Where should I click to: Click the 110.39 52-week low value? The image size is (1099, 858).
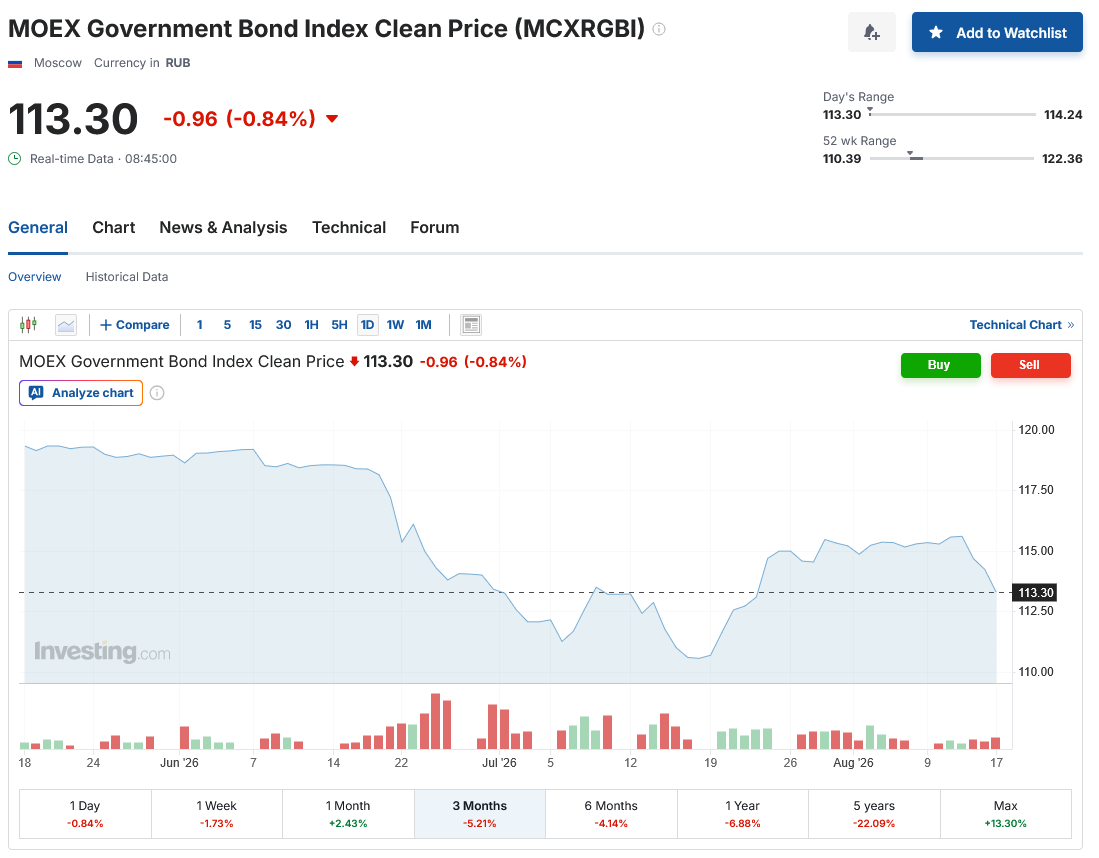[x=842, y=158]
